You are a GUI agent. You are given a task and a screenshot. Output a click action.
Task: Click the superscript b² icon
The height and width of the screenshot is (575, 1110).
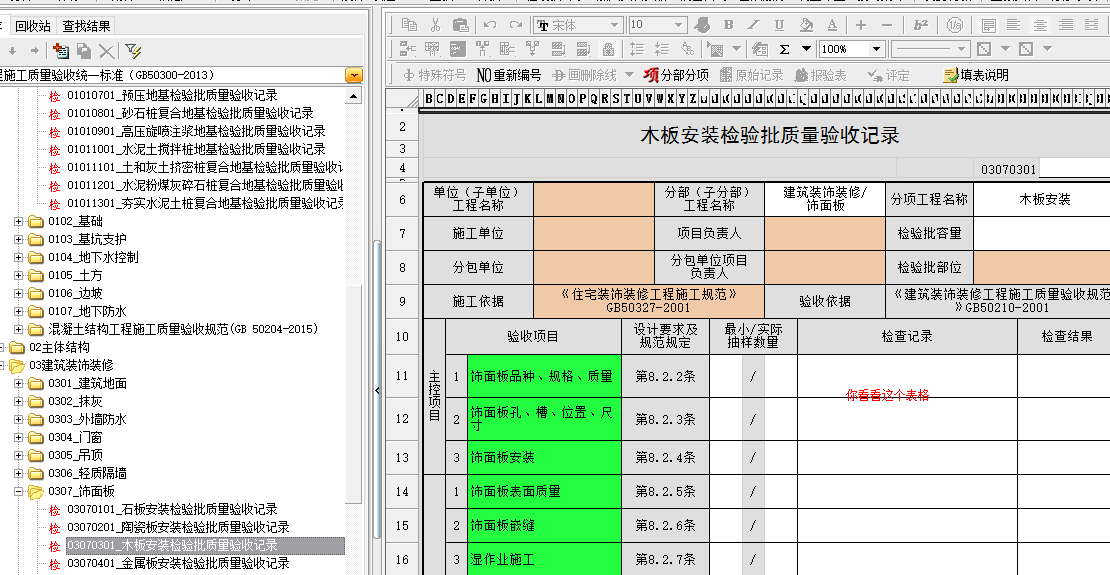(x=921, y=25)
